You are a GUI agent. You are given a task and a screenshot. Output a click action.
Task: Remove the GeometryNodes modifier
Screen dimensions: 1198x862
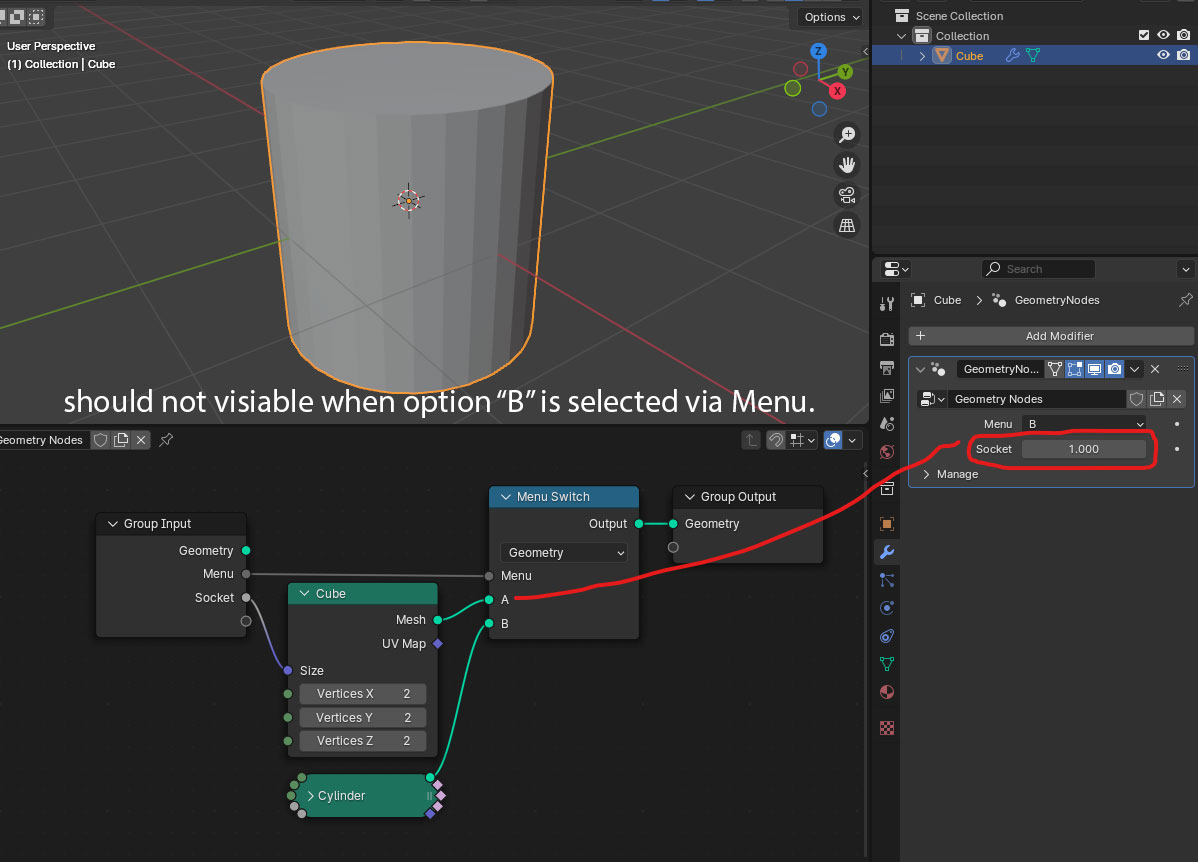tap(1155, 369)
